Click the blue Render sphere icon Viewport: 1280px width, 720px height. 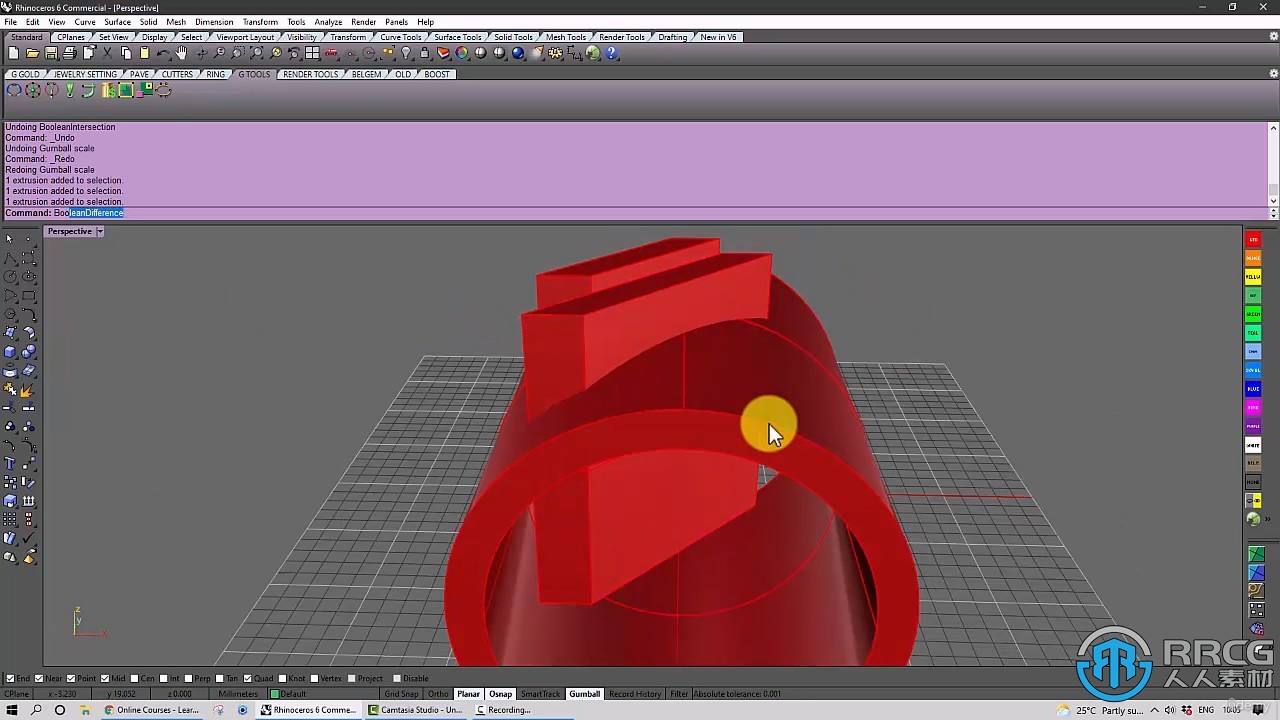click(518, 53)
